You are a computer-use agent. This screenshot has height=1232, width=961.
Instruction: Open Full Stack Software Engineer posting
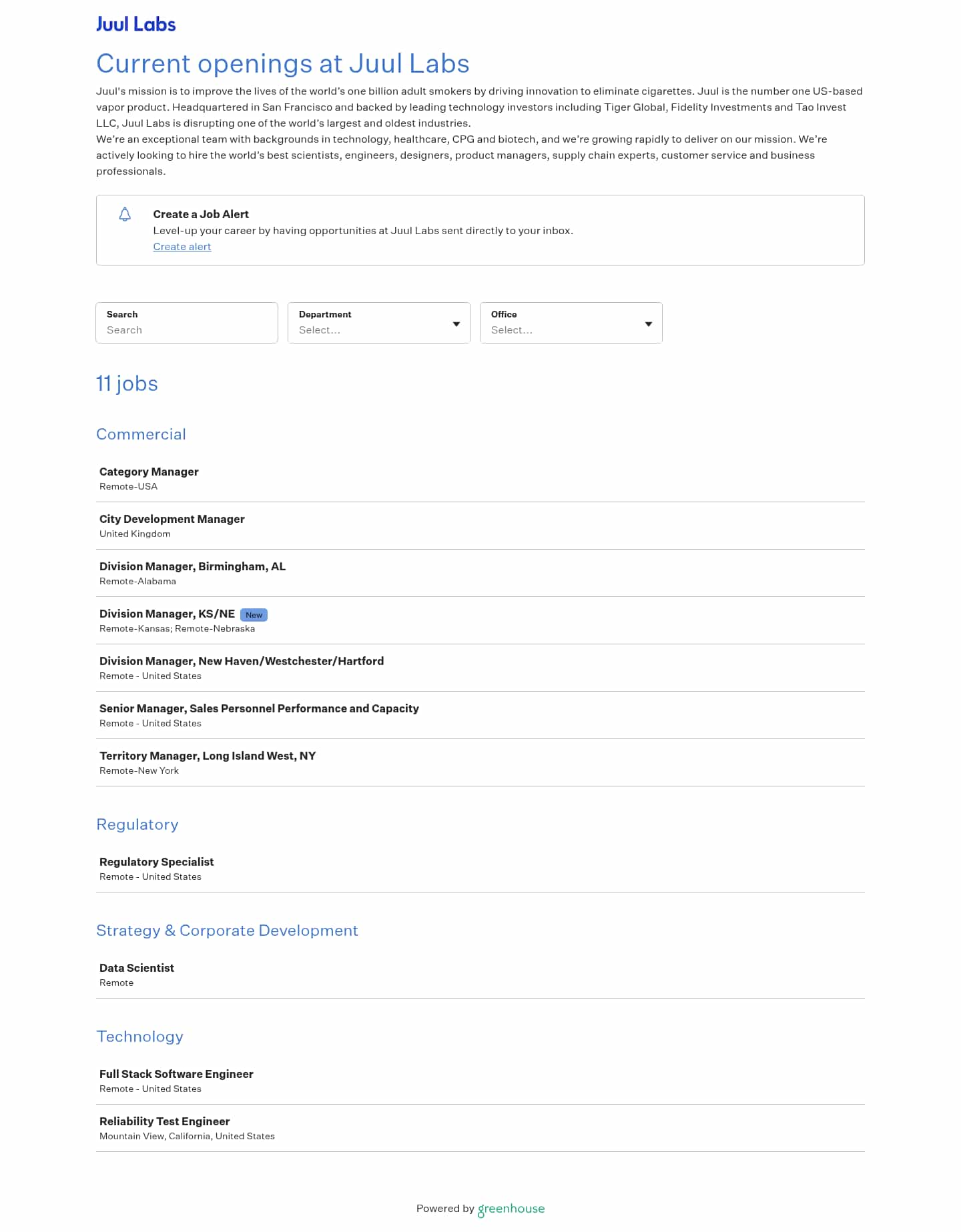176,1074
